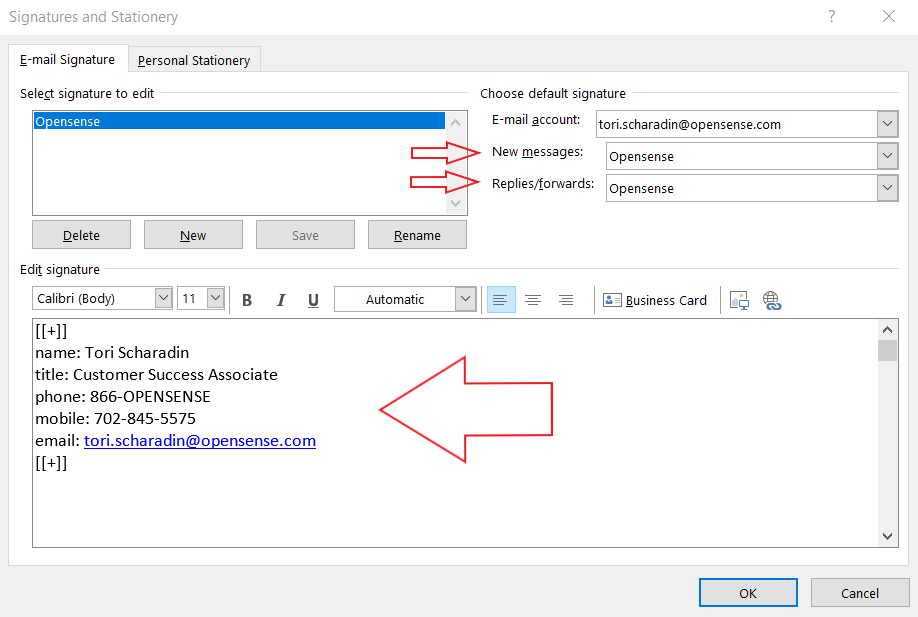Align signature text right
918x617 pixels.
click(566, 300)
